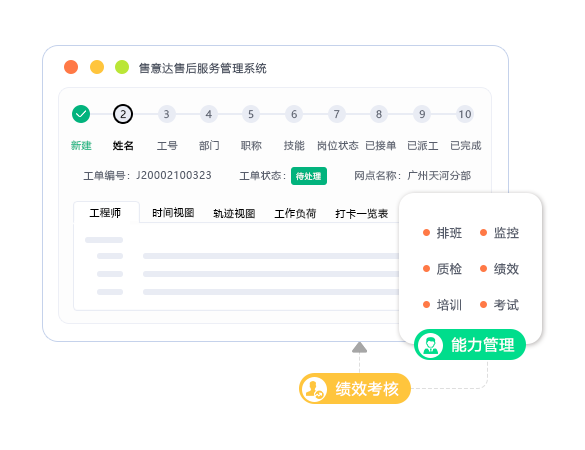This screenshot has width=585, height=450.
Task: Select step 6 circle for 技能
Action: (x=294, y=114)
